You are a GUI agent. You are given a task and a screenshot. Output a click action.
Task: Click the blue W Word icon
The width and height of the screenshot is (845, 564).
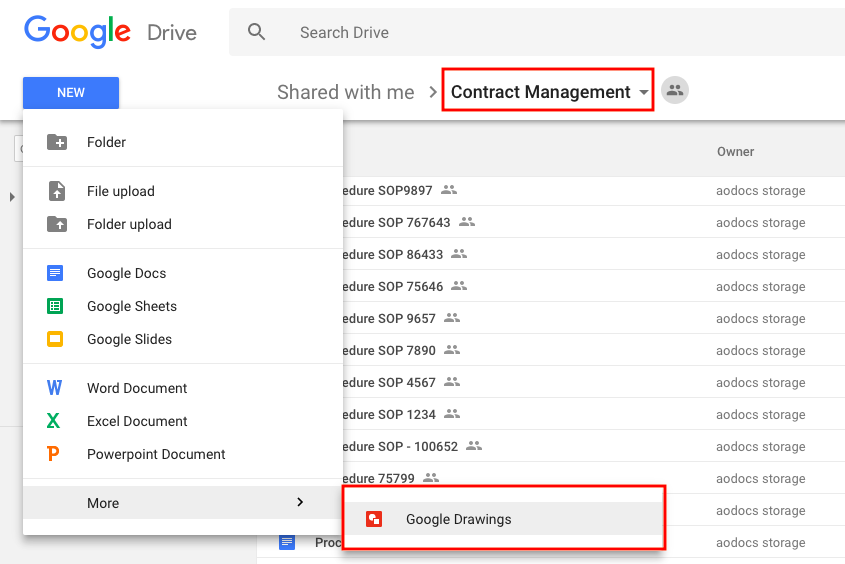54,388
